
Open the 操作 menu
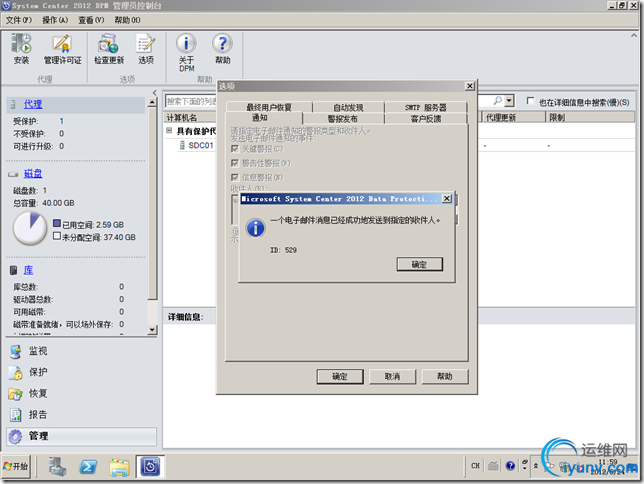point(55,20)
